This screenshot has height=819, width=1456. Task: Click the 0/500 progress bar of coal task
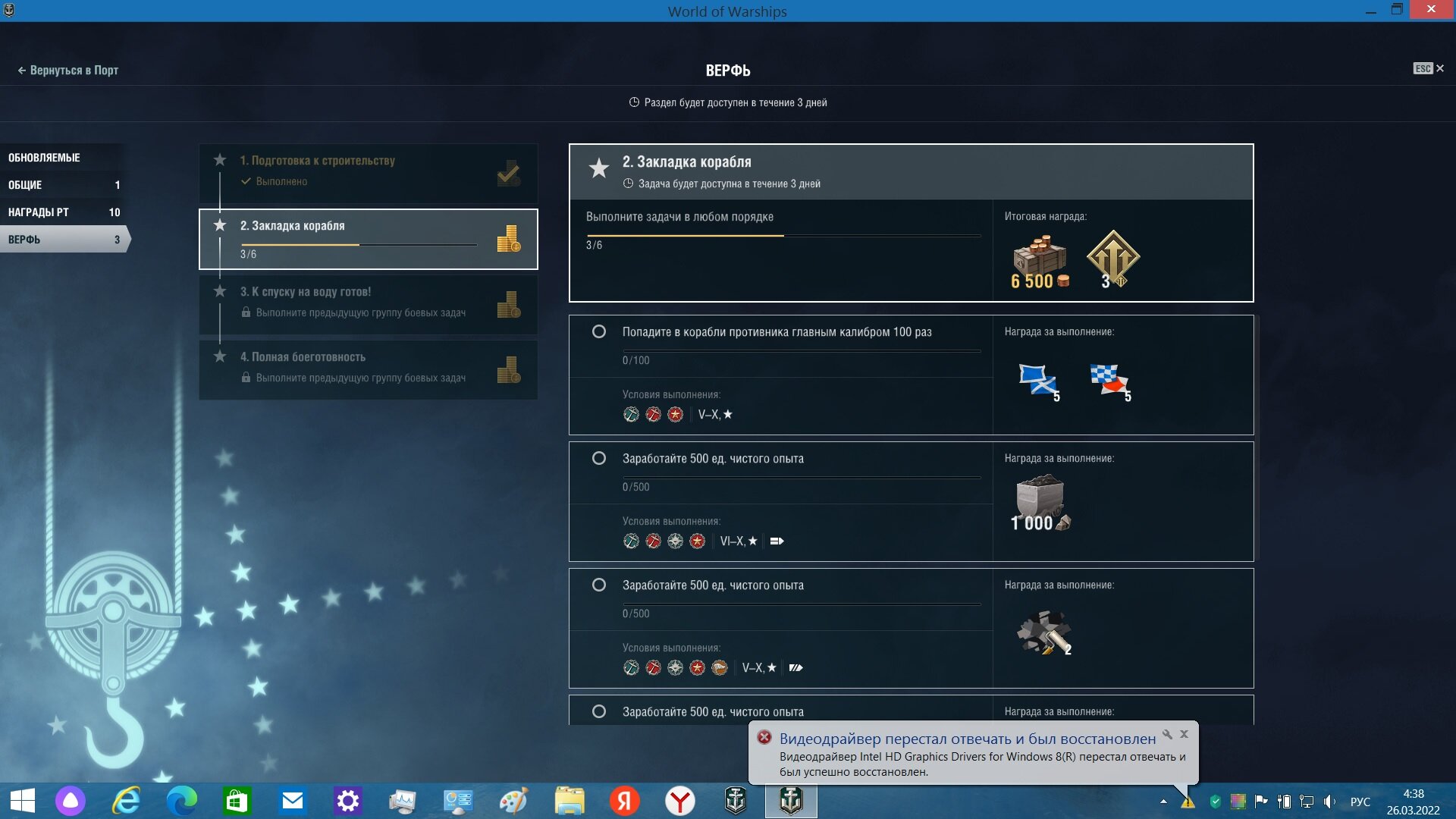[802, 478]
